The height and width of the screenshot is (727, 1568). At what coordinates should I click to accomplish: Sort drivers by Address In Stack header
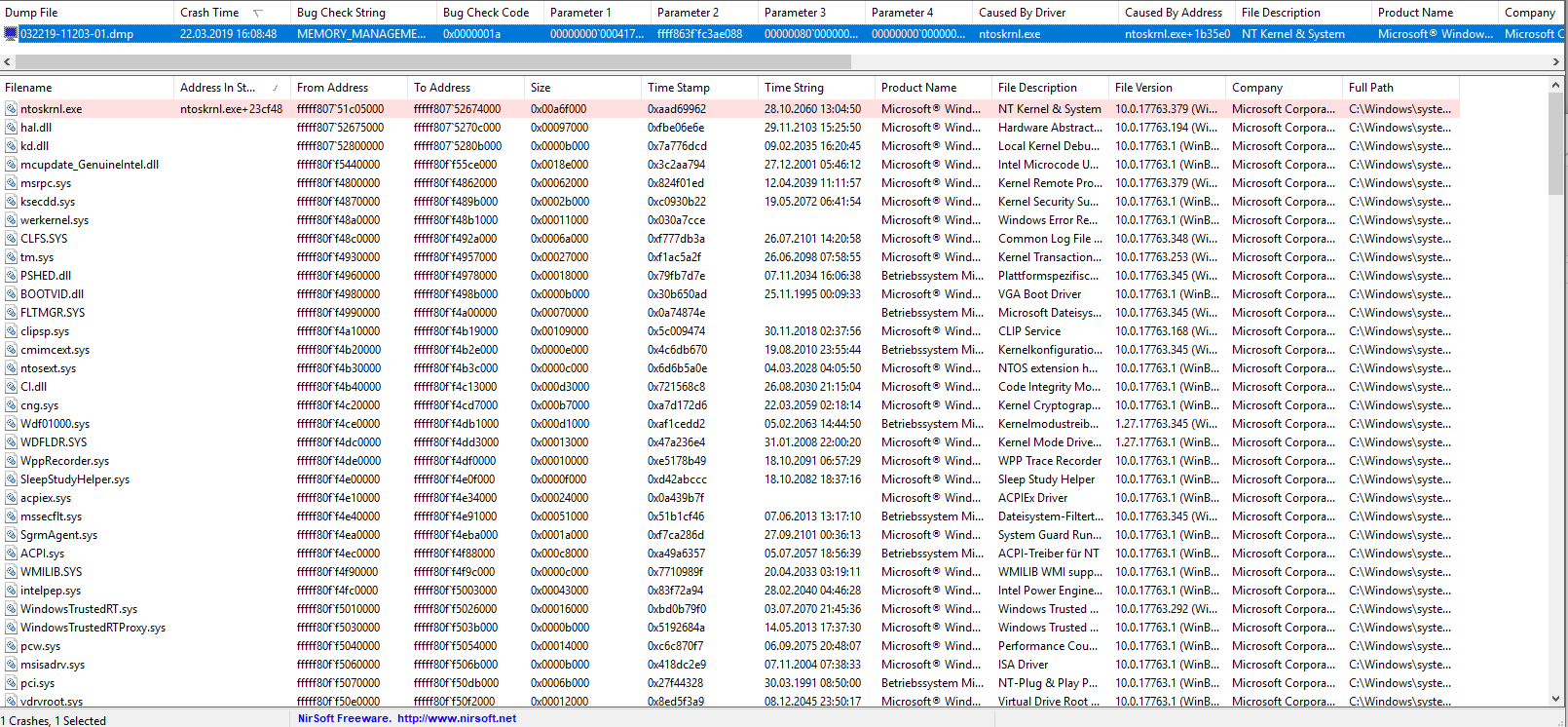pyautogui.click(x=232, y=88)
